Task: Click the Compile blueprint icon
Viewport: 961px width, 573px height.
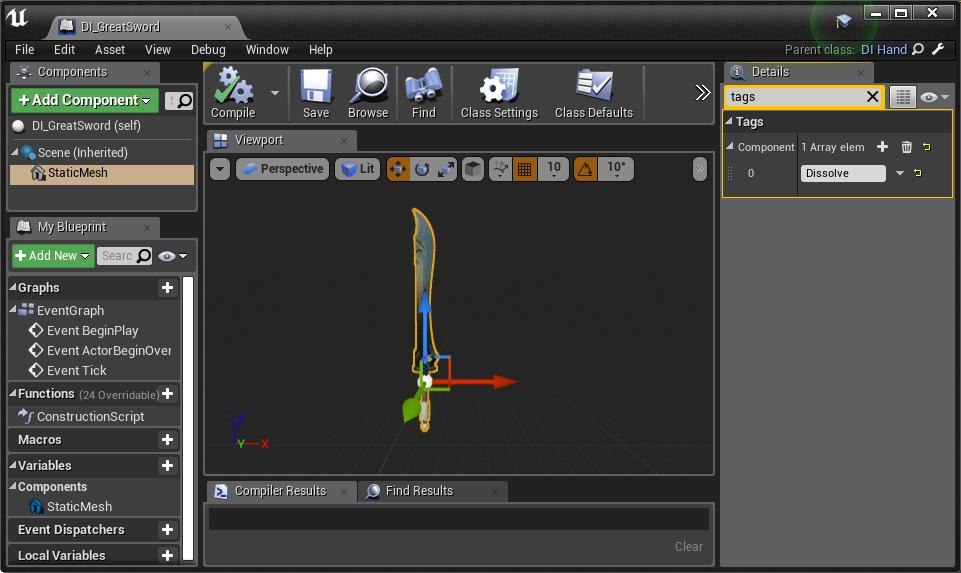Action: 233,89
